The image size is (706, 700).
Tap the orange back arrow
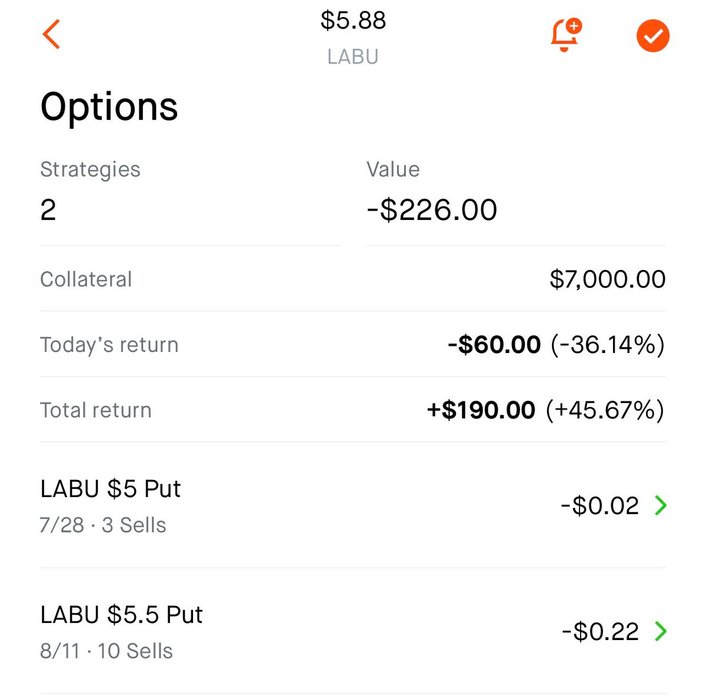51,34
